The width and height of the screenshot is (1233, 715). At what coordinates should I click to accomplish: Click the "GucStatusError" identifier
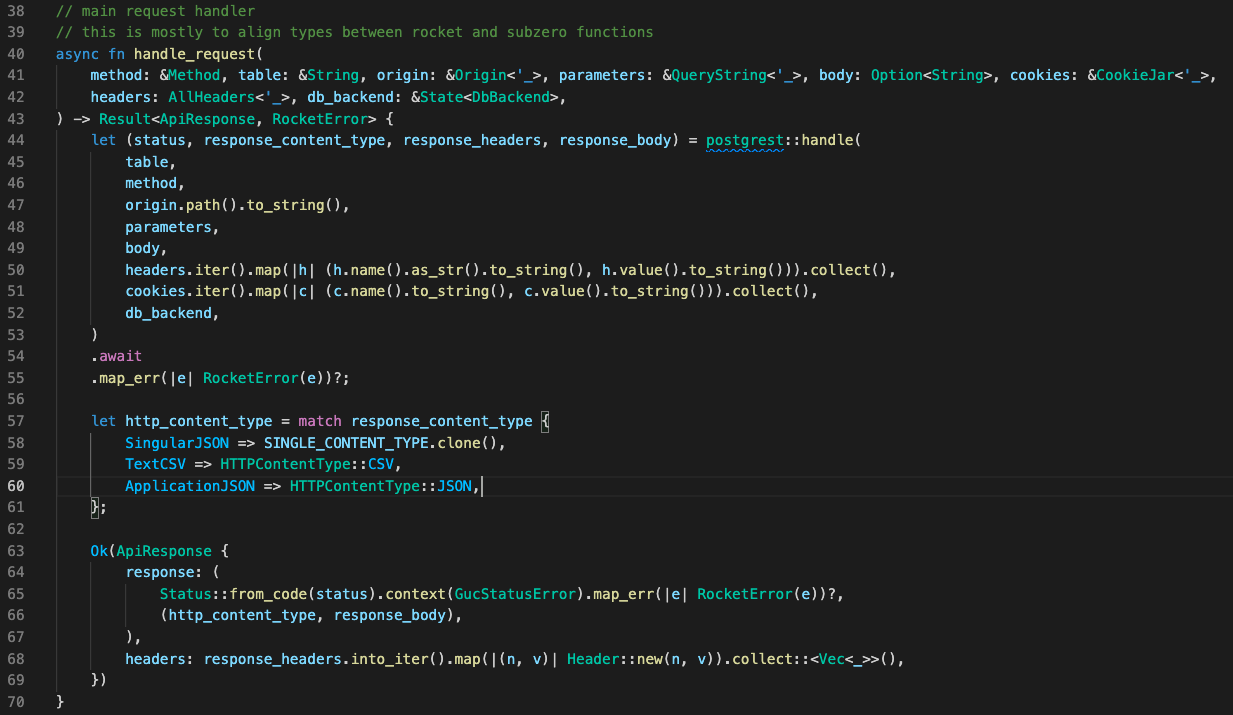(515, 594)
